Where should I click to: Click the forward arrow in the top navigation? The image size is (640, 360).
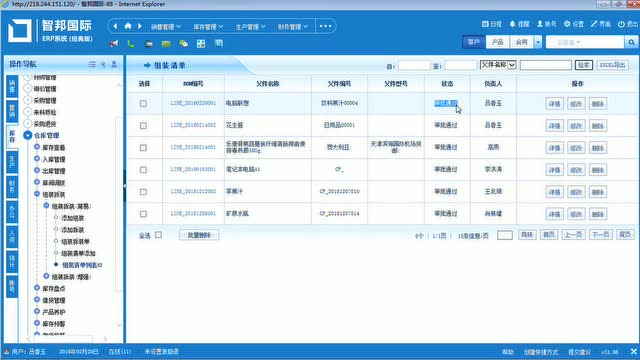pos(140,26)
